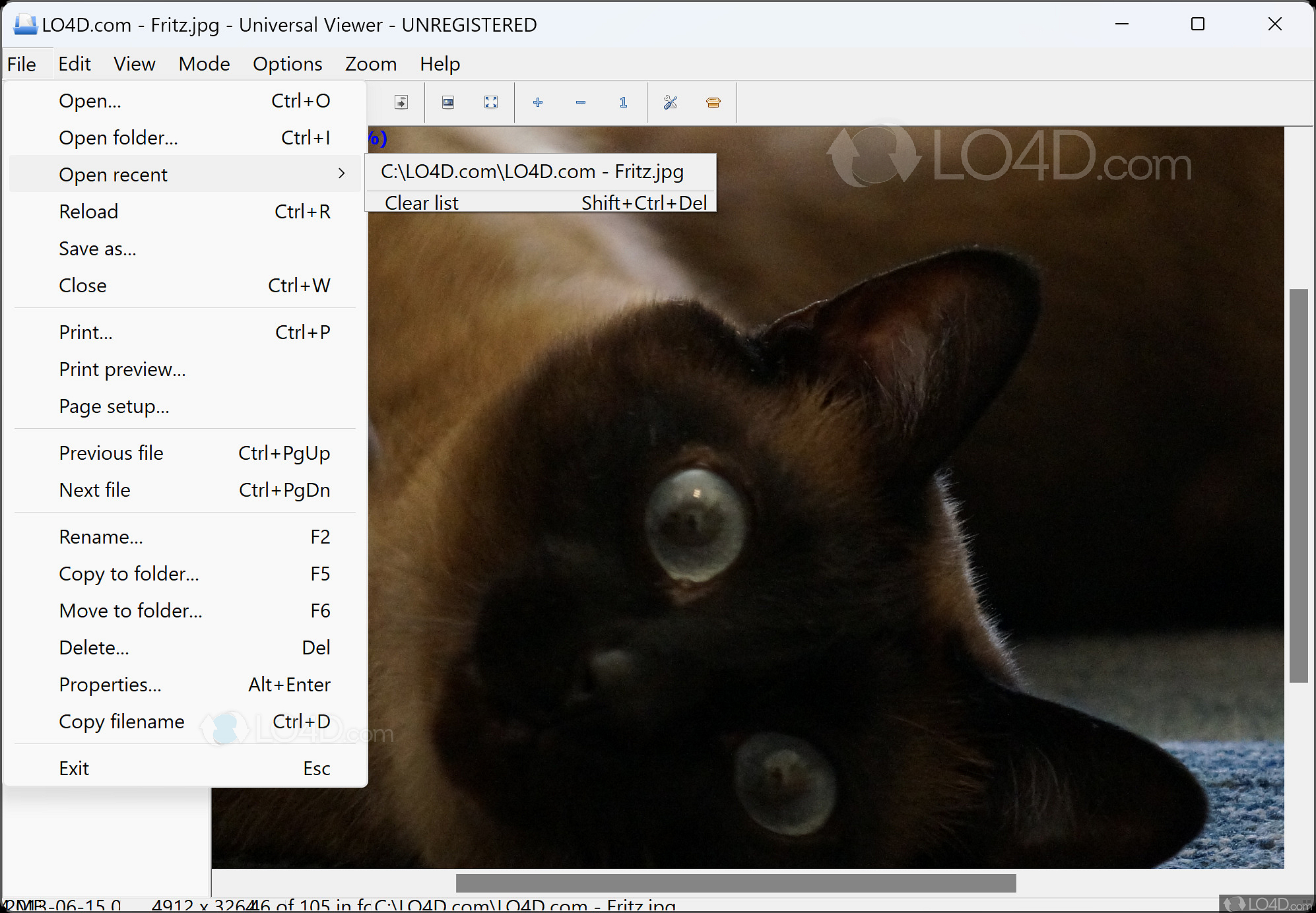This screenshot has width=1316, height=913.
Task: Click the fullscreen arrows icon
Action: tap(491, 102)
